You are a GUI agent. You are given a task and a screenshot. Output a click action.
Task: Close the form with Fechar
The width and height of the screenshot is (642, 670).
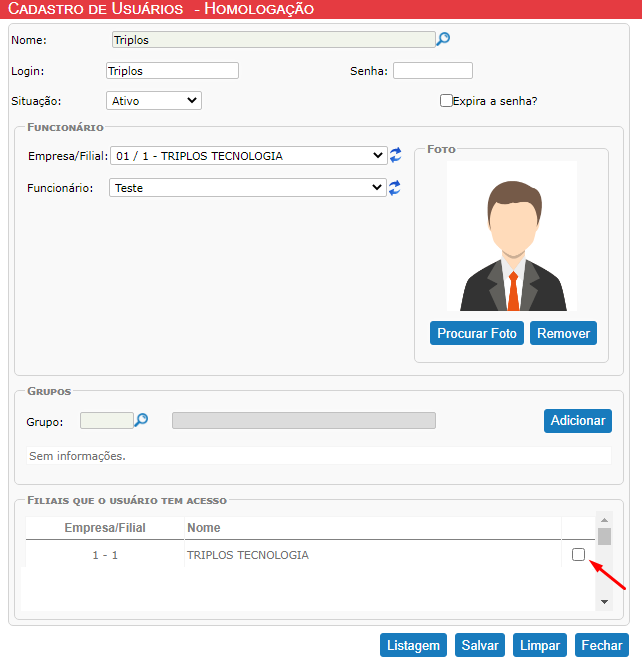602,645
